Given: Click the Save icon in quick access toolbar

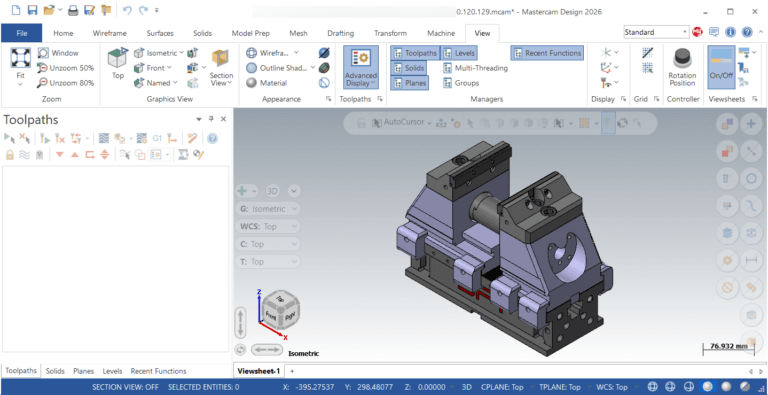Looking at the screenshot, I should point(32,10).
